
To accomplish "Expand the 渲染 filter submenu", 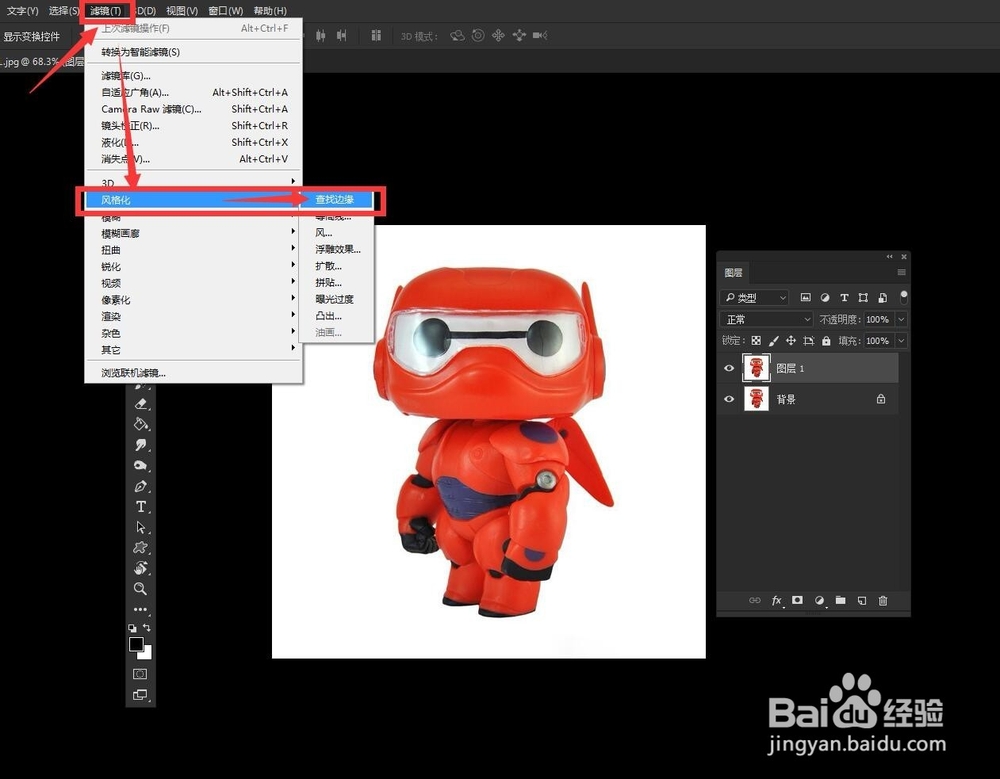I will pos(193,316).
